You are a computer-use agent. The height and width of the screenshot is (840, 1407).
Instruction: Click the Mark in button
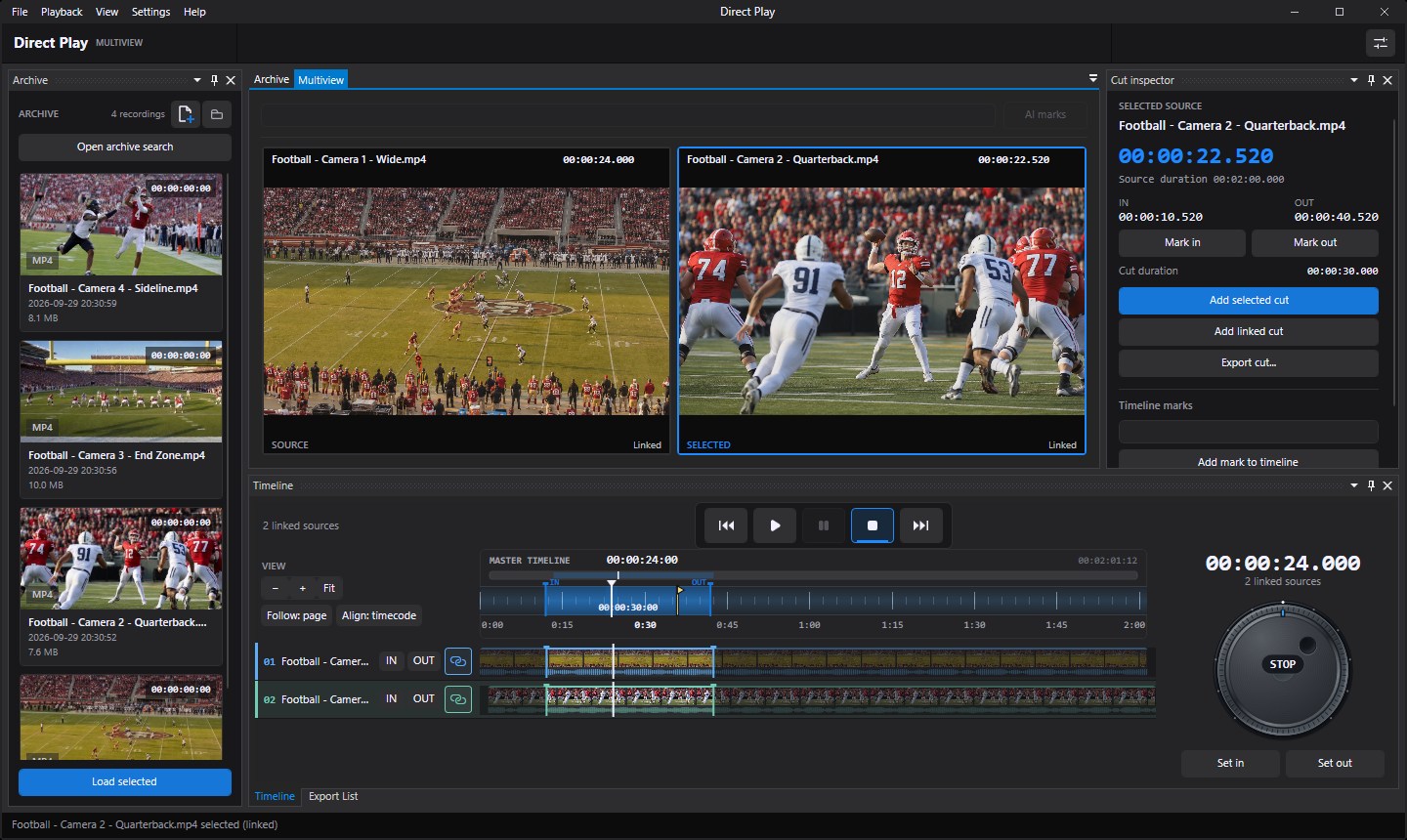[1182, 242]
